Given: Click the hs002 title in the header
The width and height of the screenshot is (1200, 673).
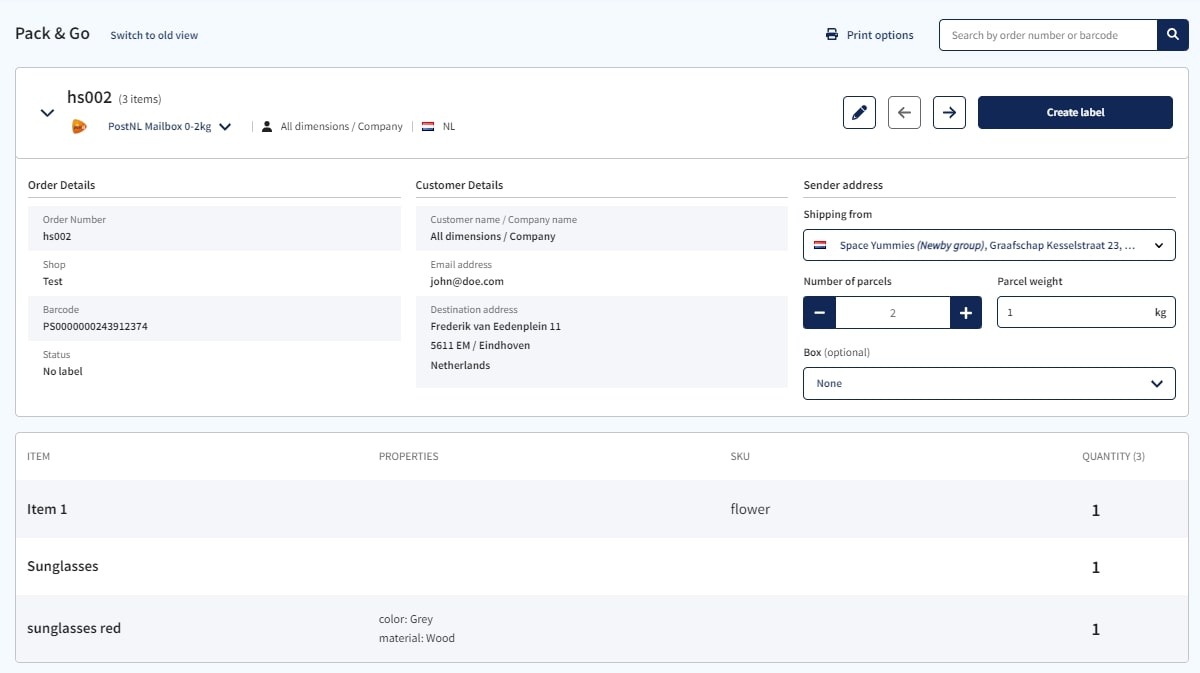Looking at the screenshot, I should pyautogui.click(x=89, y=97).
